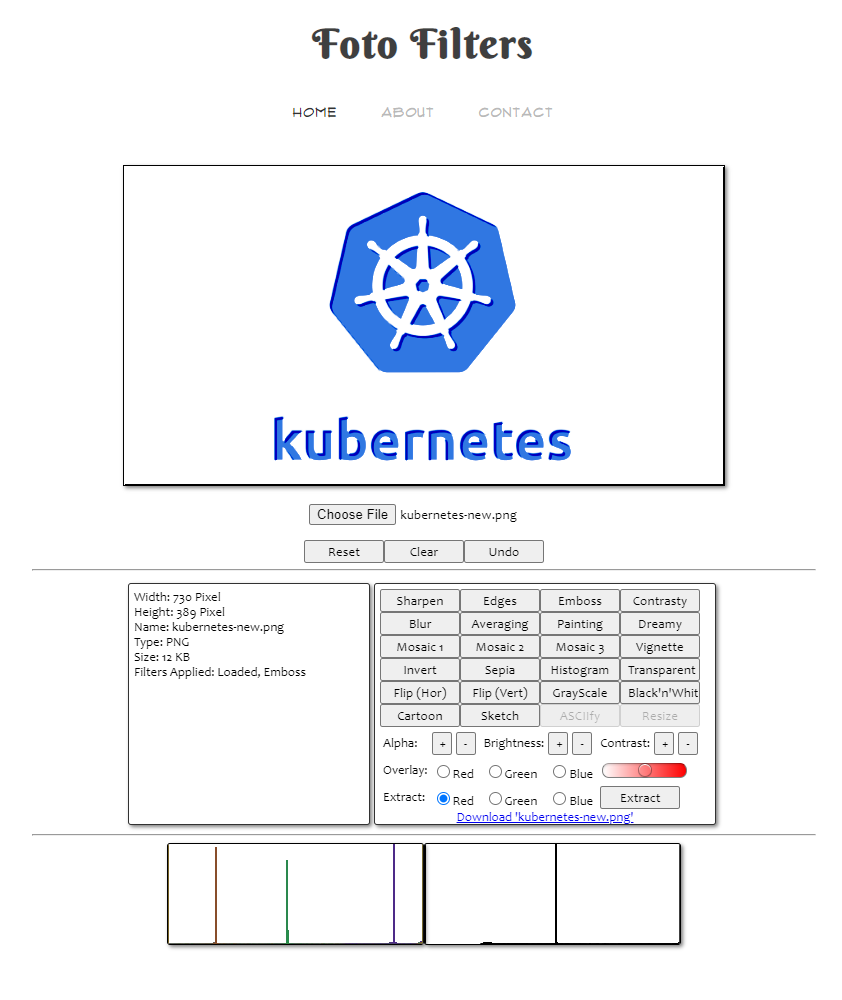This screenshot has height=1000, width=842.
Task: Increase Alpha using the plus button
Action: coord(441,743)
